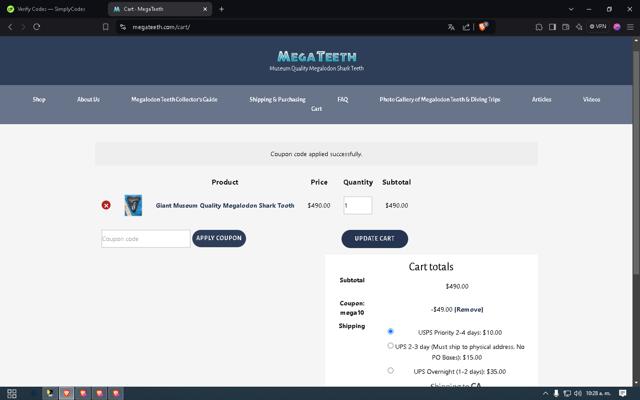
Task: Click the Apply Coupon button
Action: [219, 238]
